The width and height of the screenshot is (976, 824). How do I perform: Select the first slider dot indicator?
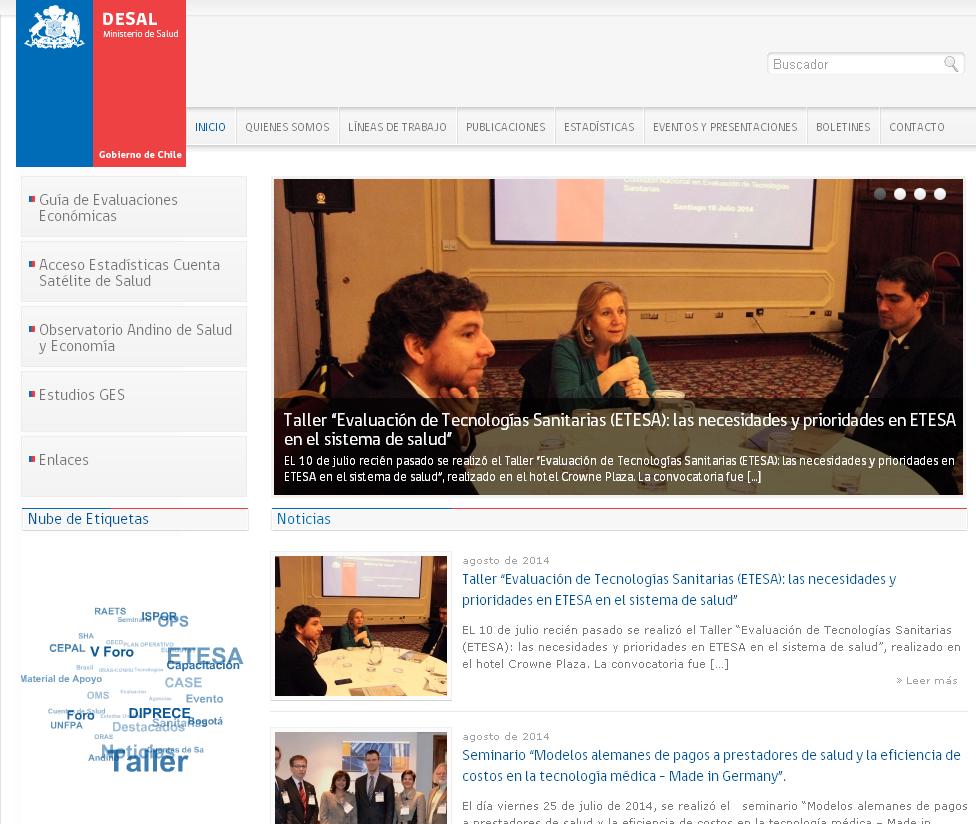coord(880,194)
